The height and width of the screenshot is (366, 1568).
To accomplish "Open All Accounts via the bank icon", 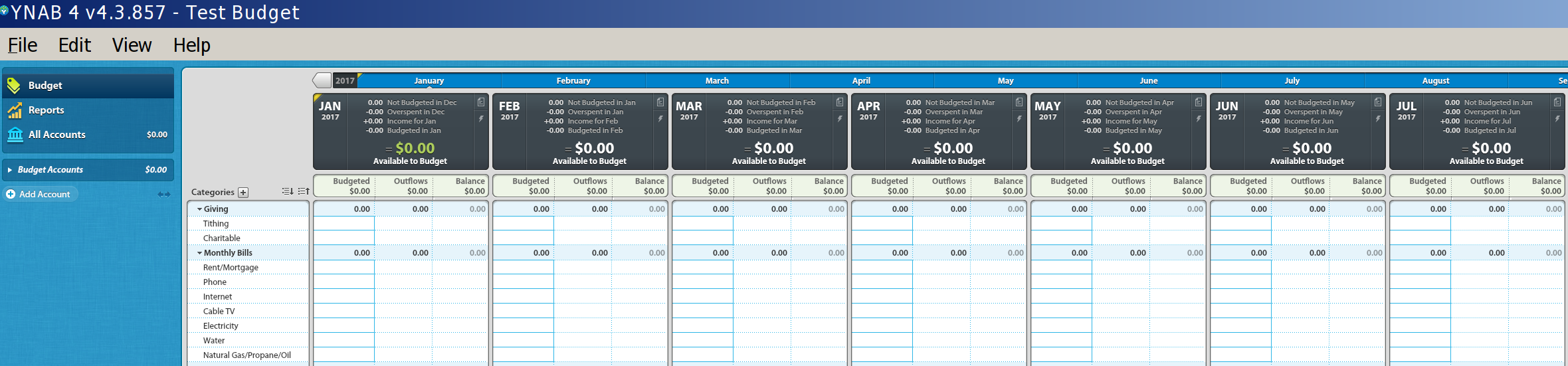I will (x=15, y=134).
